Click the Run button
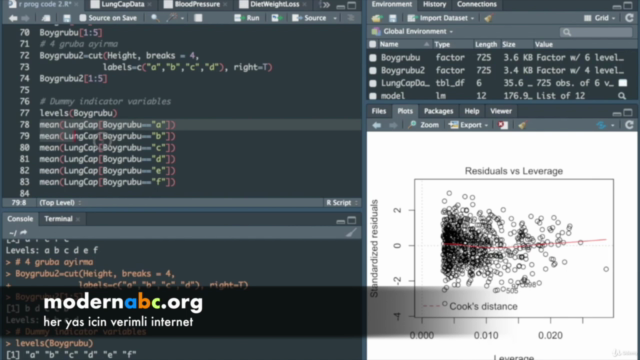Screen dimensions: 640x360 [x=247, y=18]
